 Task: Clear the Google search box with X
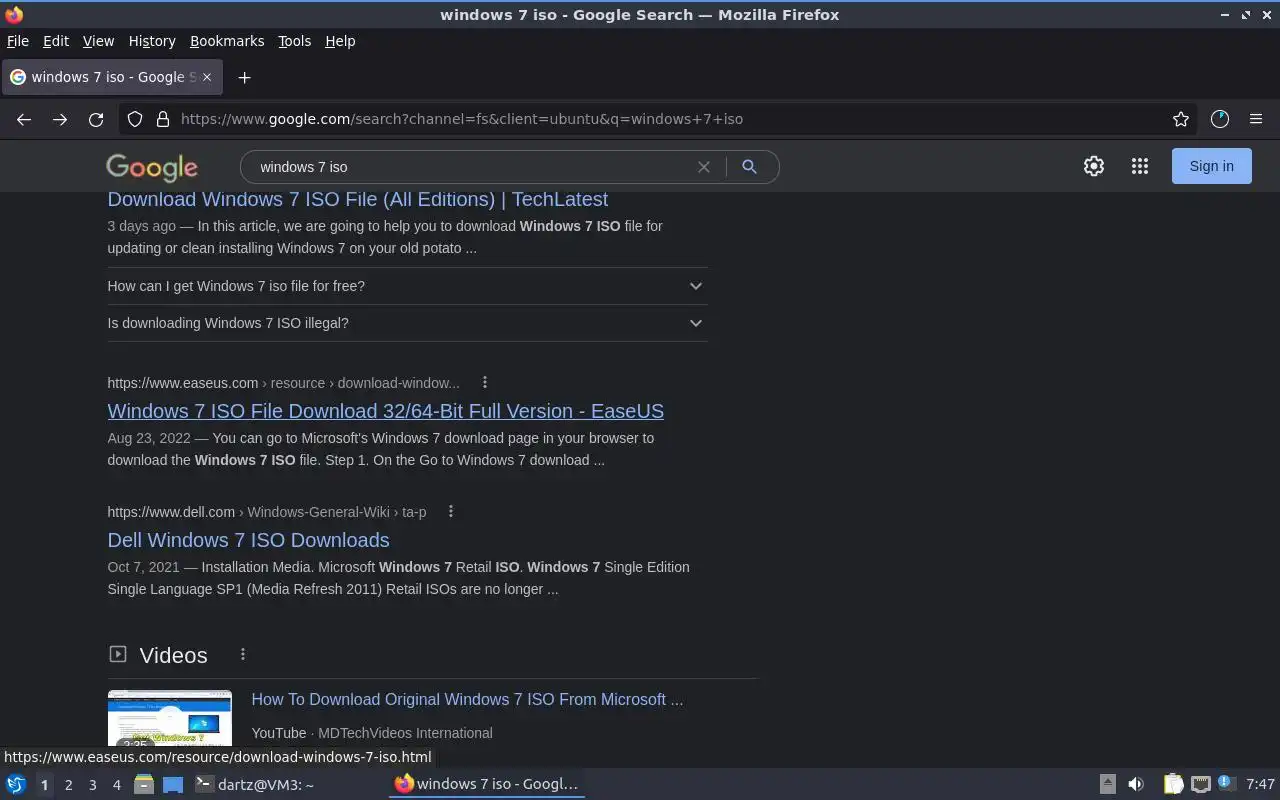pos(704,167)
